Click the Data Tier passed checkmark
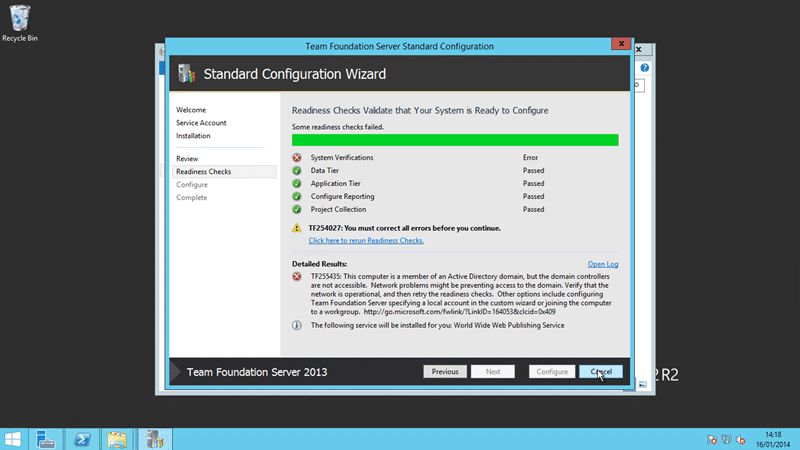This screenshot has height=450, width=800. pos(297,170)
